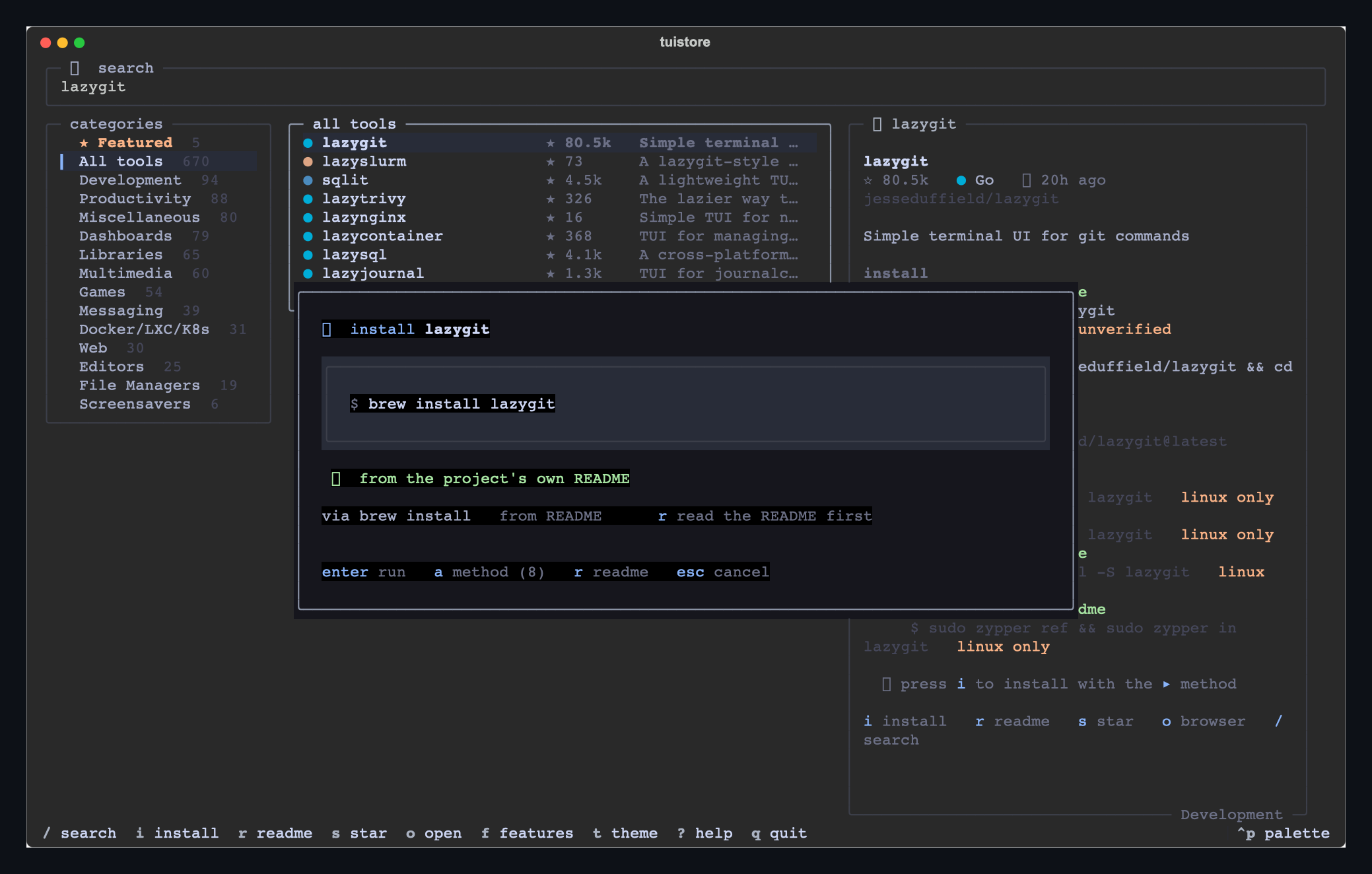This screenshot has height=874, width=1372.
Task: Click the orange language dot beside lazyslurm
Action: (308, 161)
